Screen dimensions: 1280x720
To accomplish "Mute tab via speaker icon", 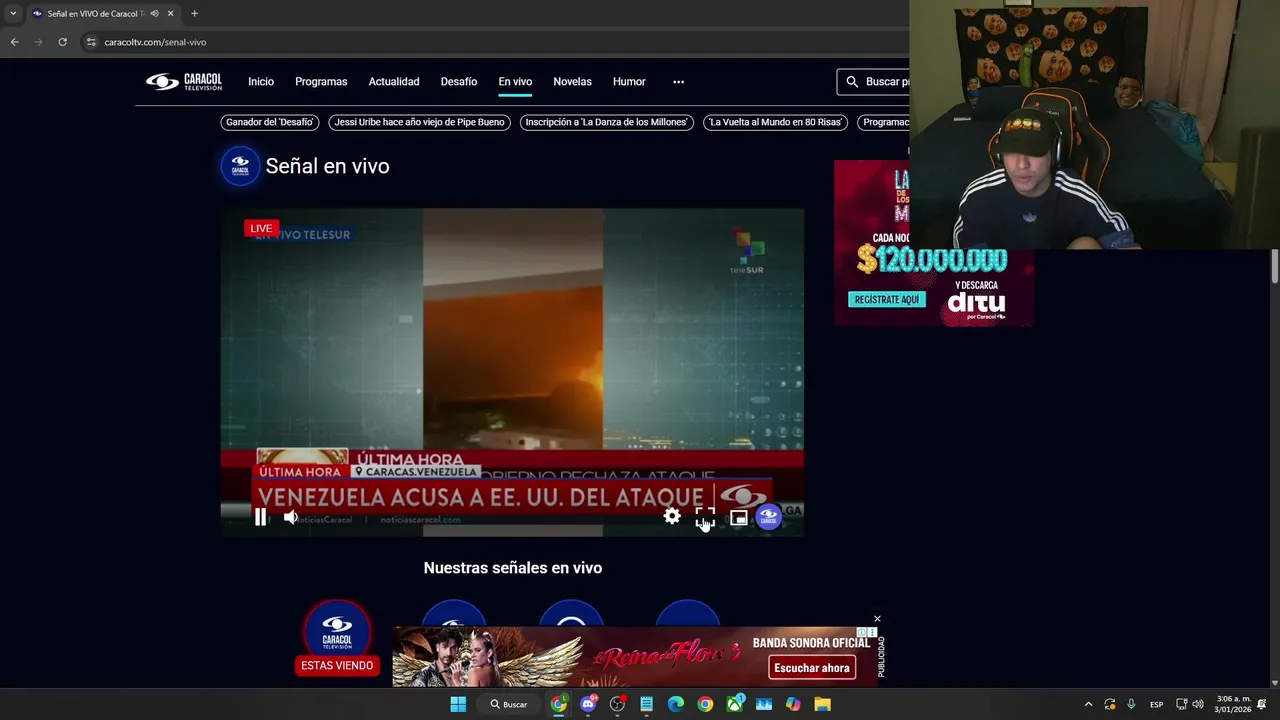I will click(154, 13).
